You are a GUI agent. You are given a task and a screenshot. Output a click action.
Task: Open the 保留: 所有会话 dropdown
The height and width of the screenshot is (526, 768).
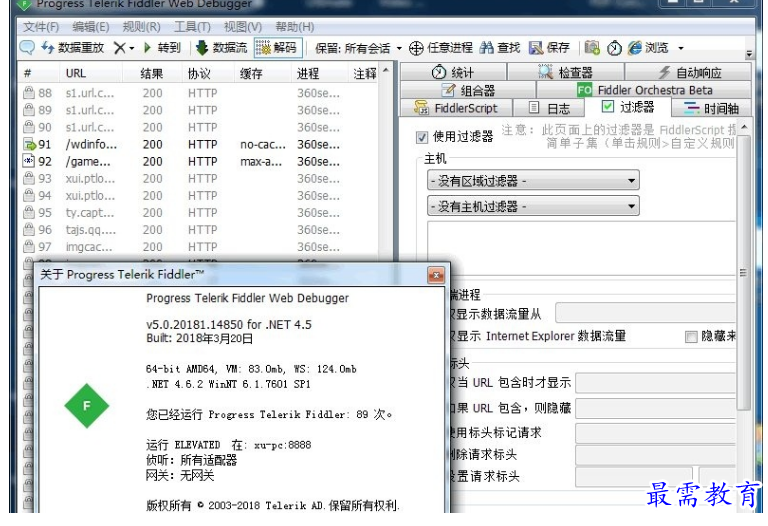(x=359, y=48)
